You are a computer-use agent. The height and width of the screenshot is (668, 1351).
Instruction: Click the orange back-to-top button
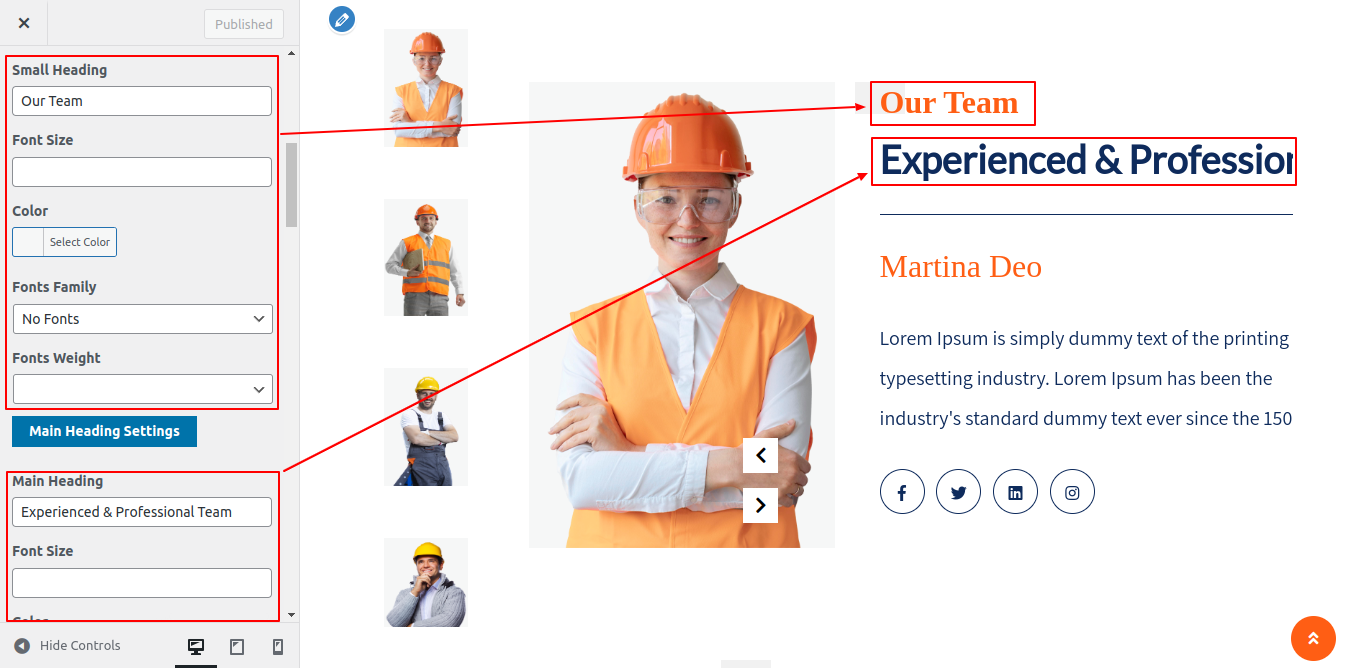click(1313, 638)
